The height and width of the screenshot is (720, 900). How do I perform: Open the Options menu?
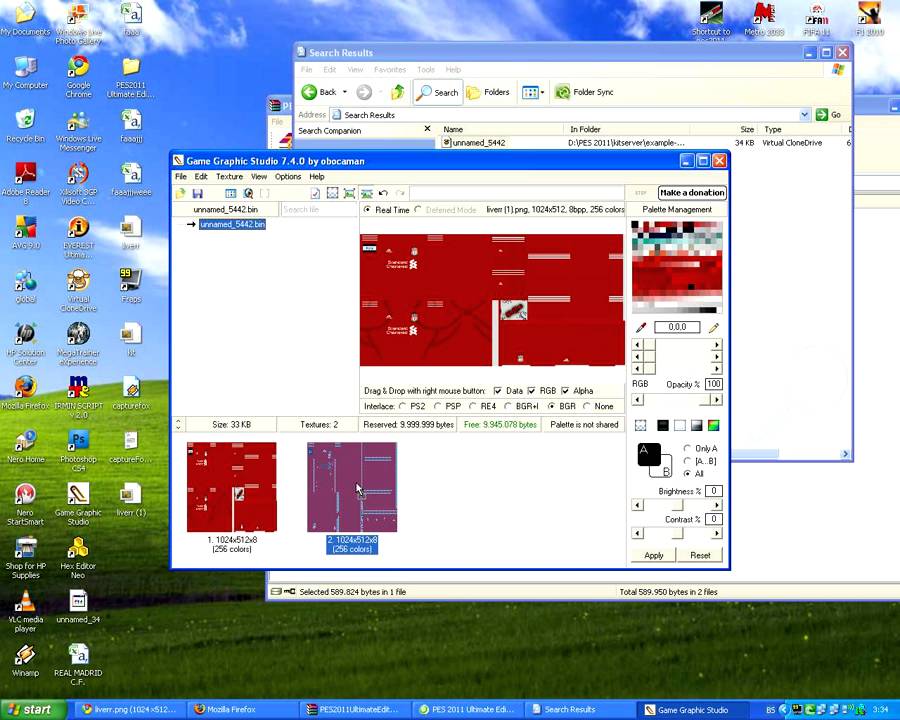(288, 177)
